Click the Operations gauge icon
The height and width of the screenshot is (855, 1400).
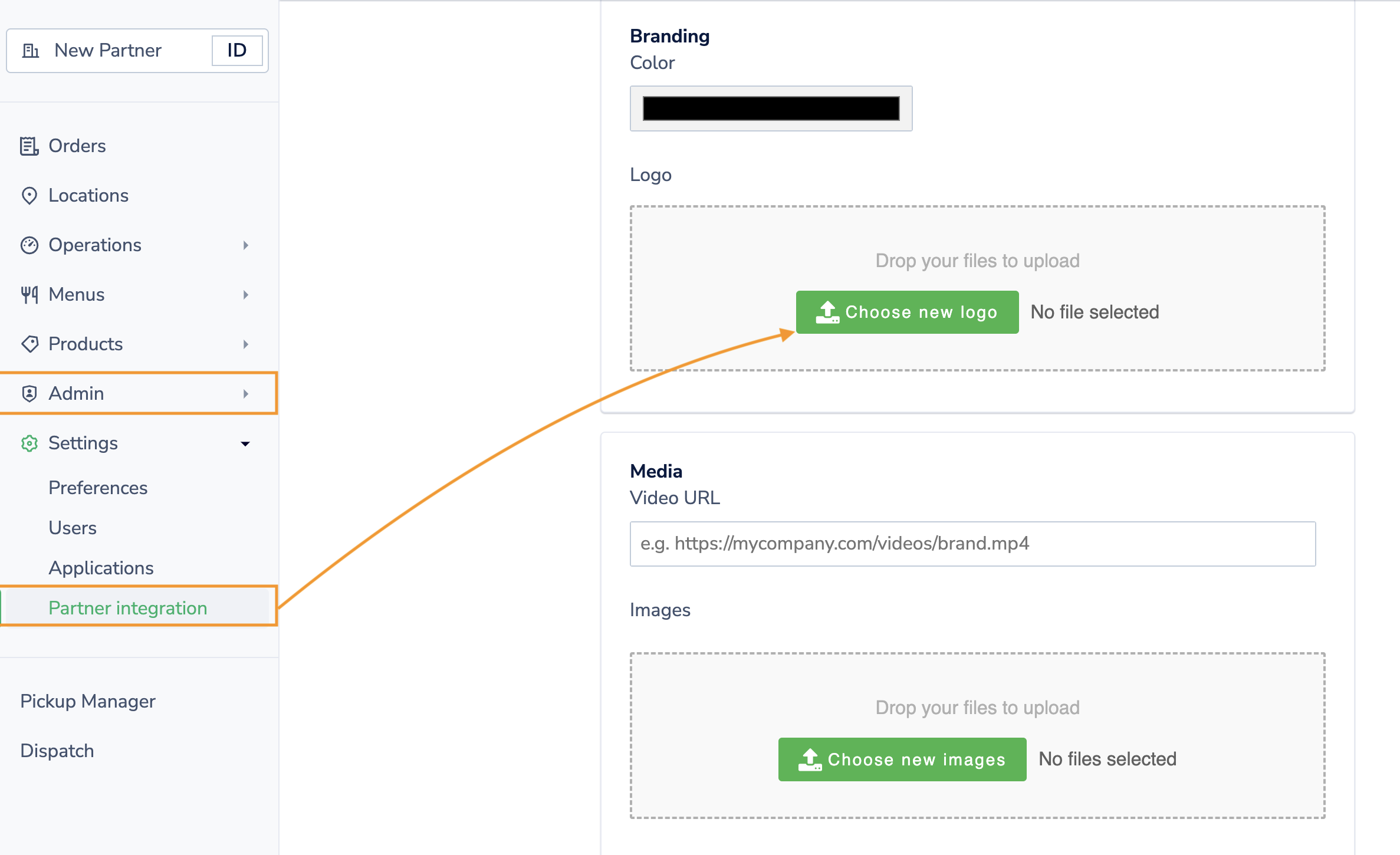(29, 245)
